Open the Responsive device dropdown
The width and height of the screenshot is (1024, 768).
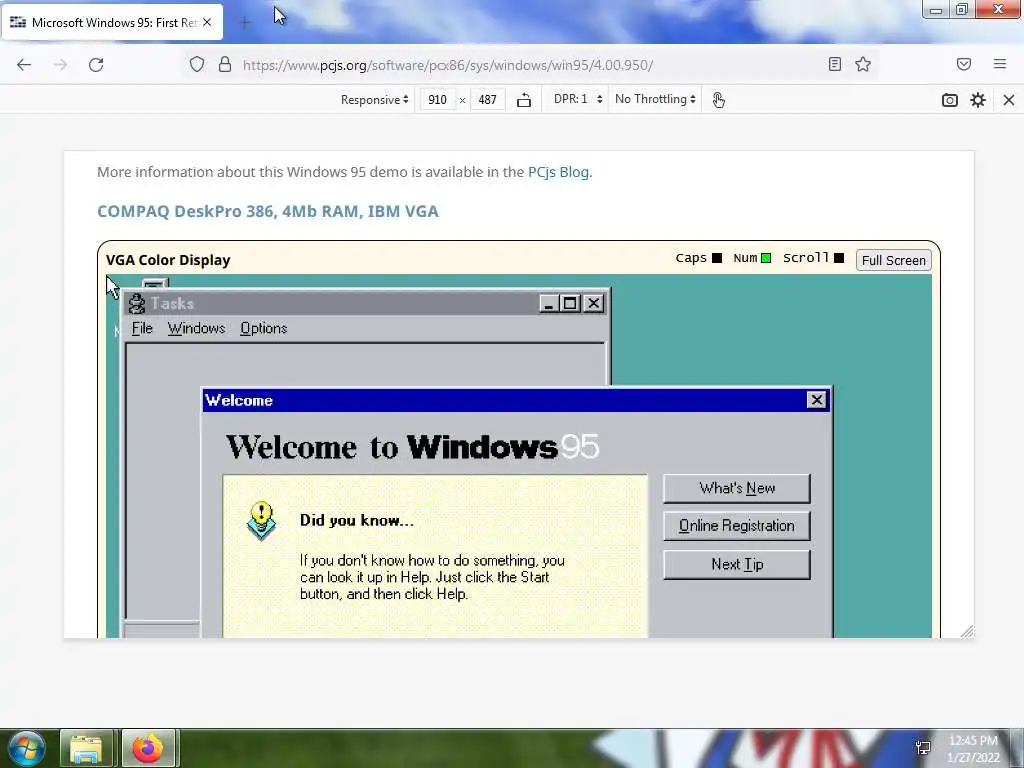(x=374, y=100)
